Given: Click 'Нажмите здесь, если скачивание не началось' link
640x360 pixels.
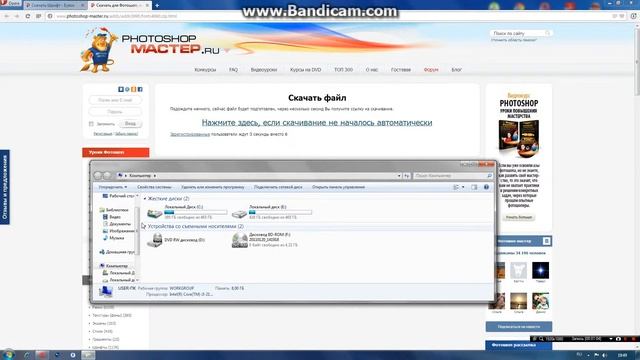Looking at the screenshot, I should click(317, 122).
